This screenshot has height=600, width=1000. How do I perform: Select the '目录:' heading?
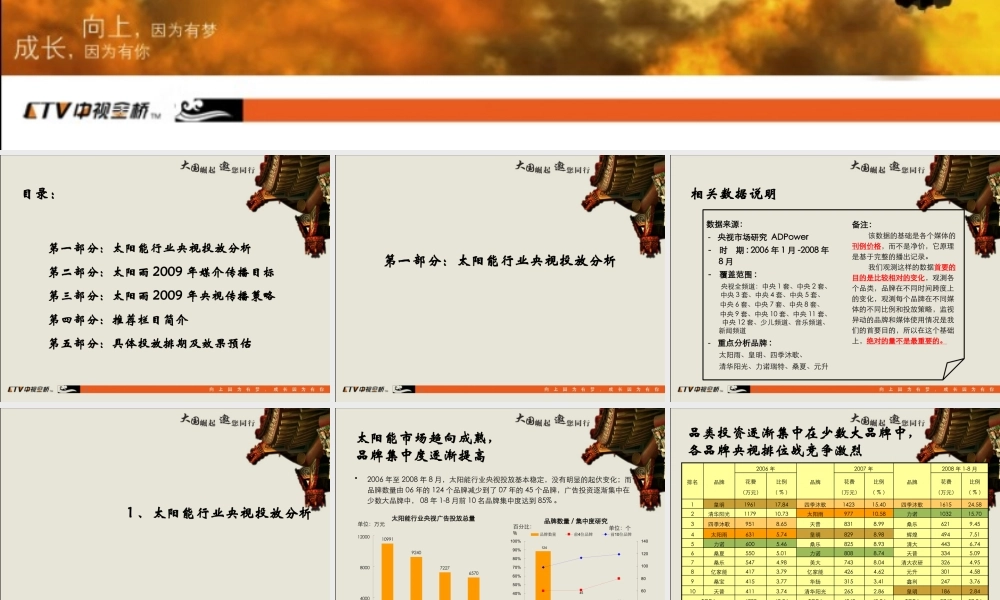pos(39,194)
